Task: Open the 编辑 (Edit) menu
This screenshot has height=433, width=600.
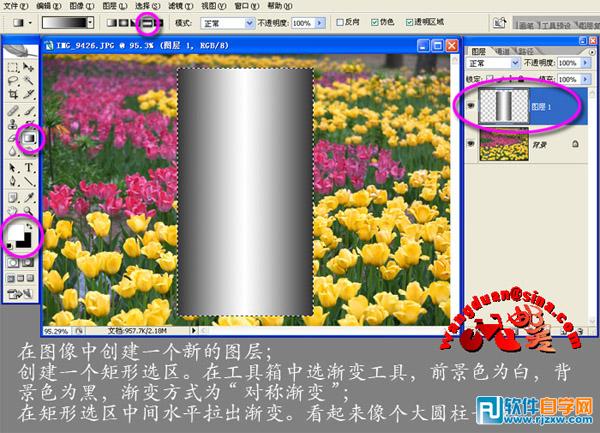Action: pos(49,6)
